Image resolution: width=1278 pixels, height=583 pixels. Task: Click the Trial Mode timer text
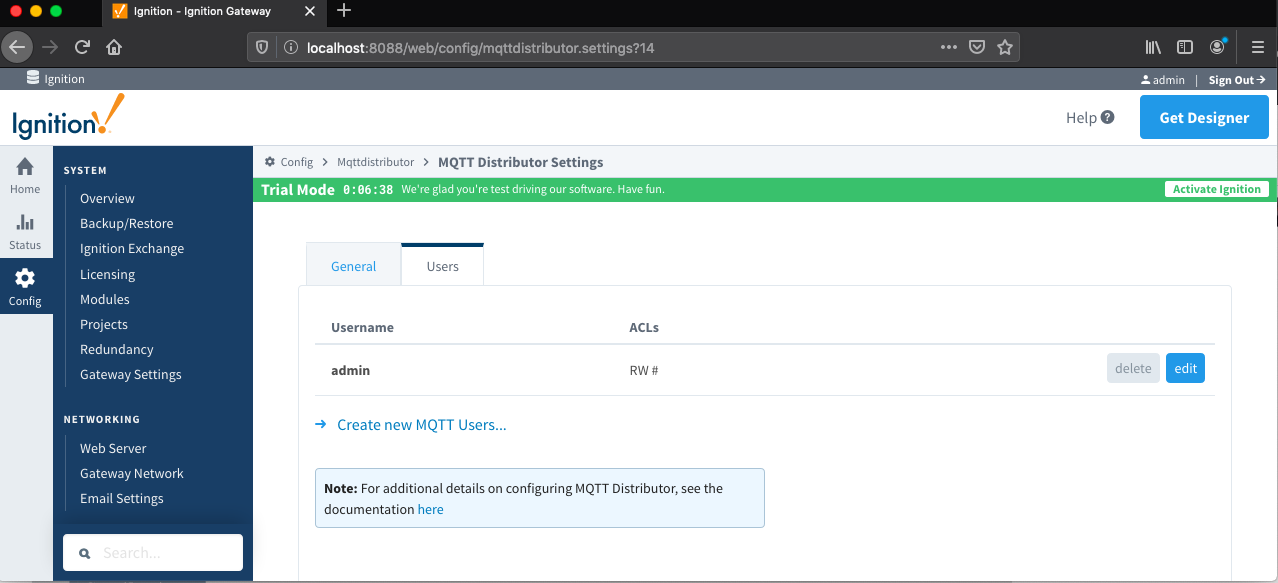(368, 189)
